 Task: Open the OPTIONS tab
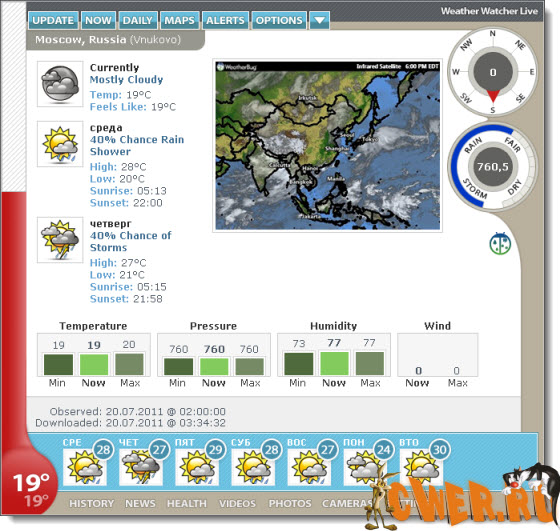tap(279, 20)
